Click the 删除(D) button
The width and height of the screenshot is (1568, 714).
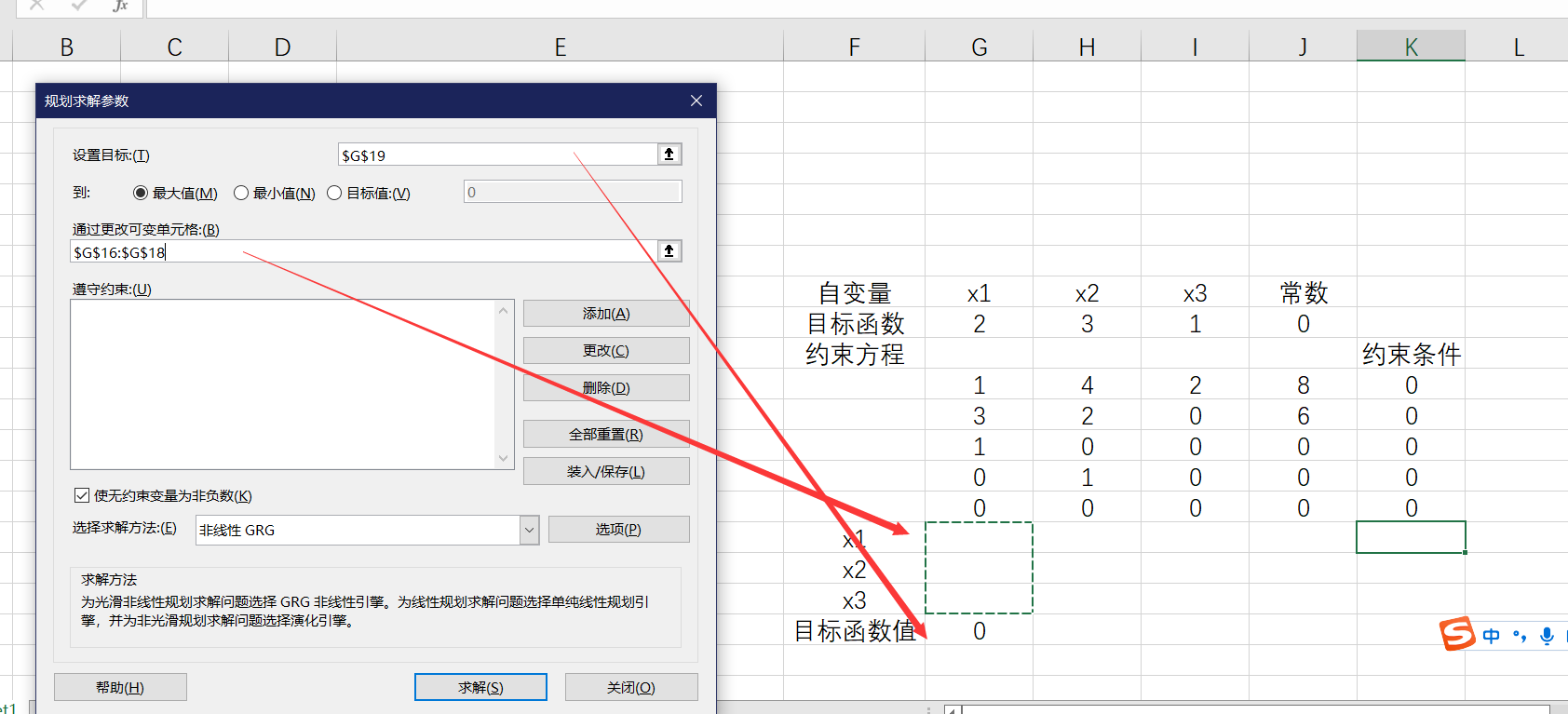(x=606, y=388)
